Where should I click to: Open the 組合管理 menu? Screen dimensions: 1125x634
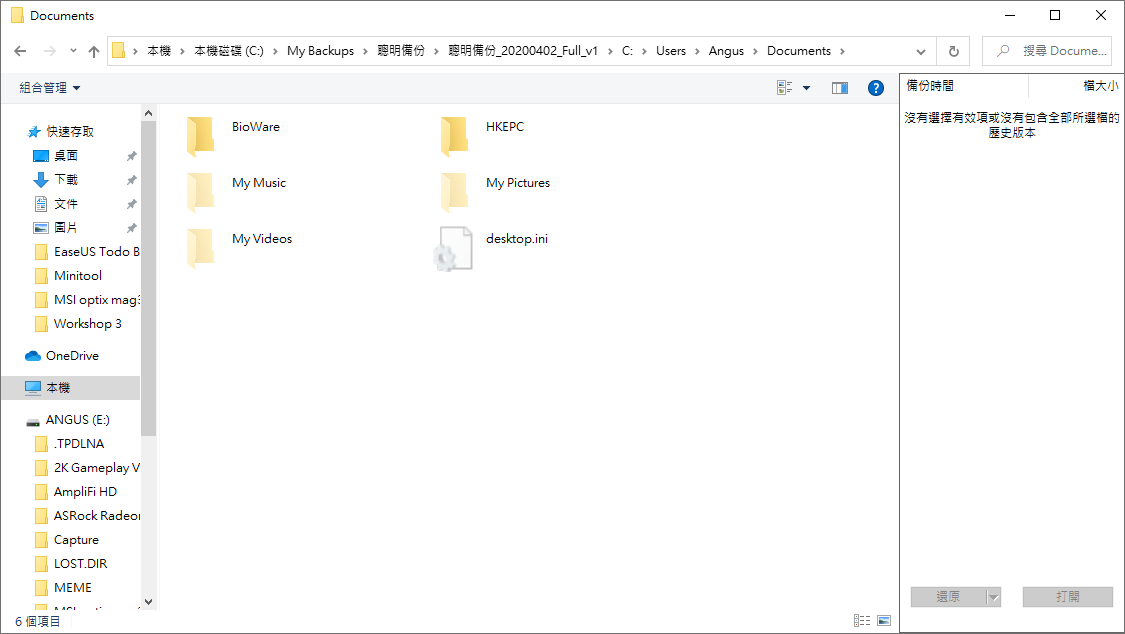tap(50, 87)
